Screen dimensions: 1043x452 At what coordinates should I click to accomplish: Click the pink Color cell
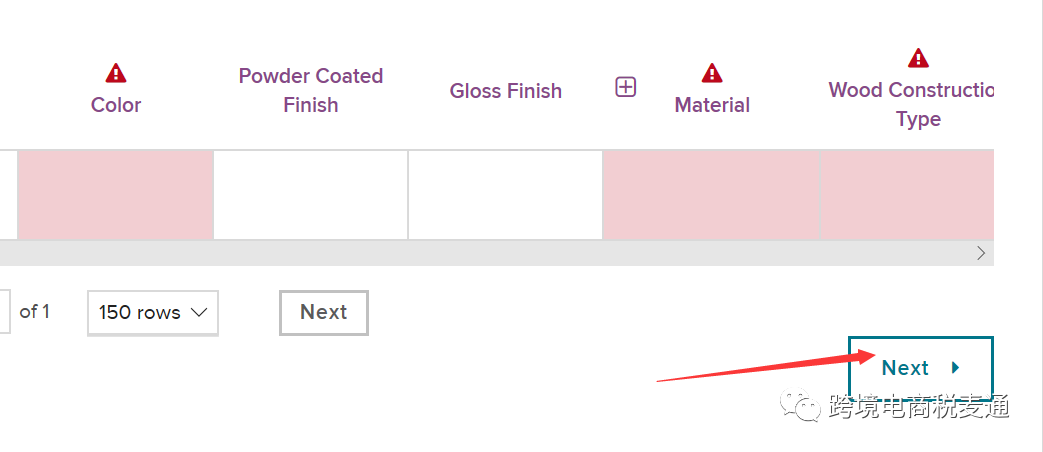pyautogui.click(x=116, y=195)
